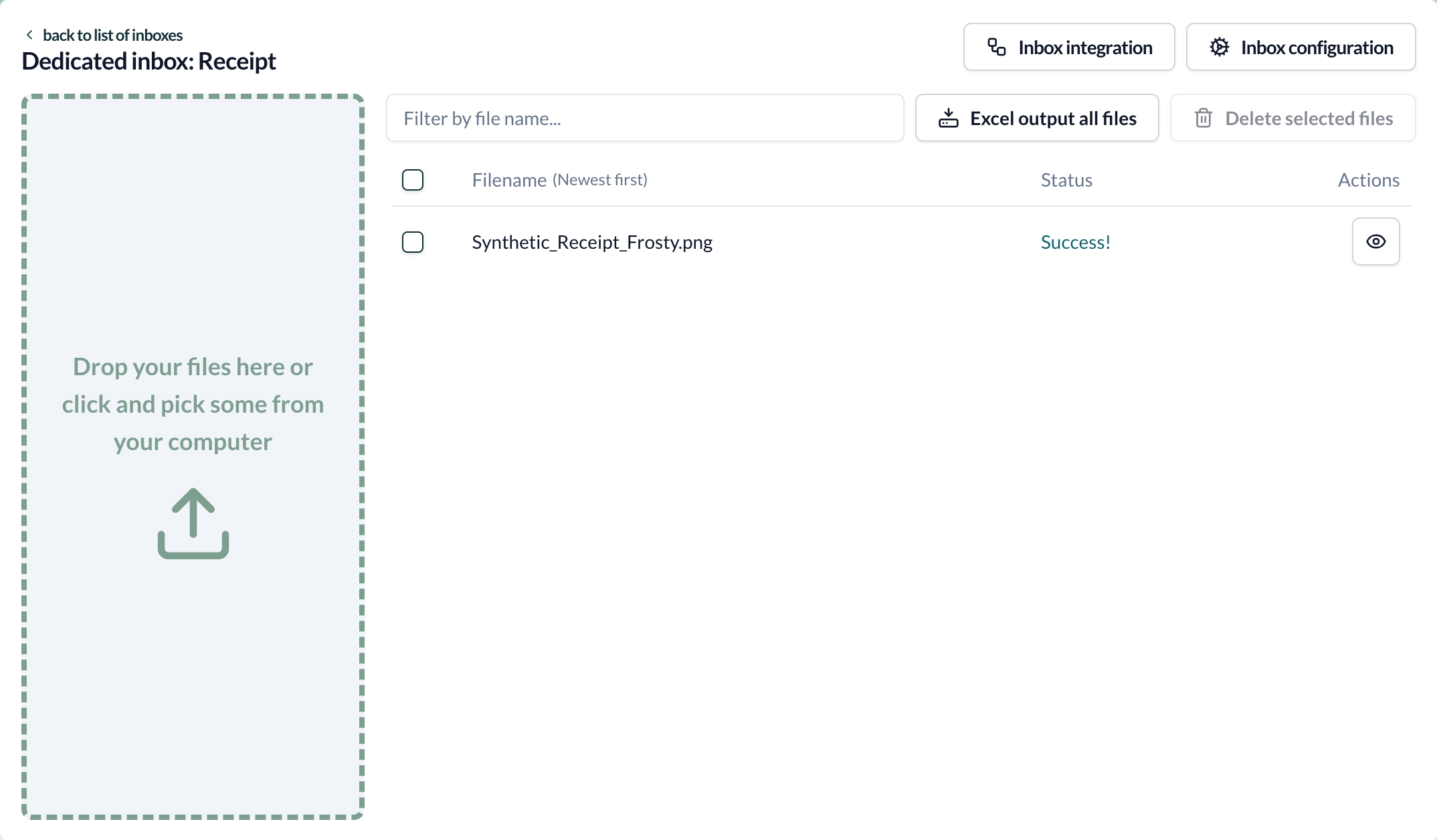Viewport: 1437px width, 840px height.
Task: Tick the select-all header checkbox
Action: (x=413, y=180)
